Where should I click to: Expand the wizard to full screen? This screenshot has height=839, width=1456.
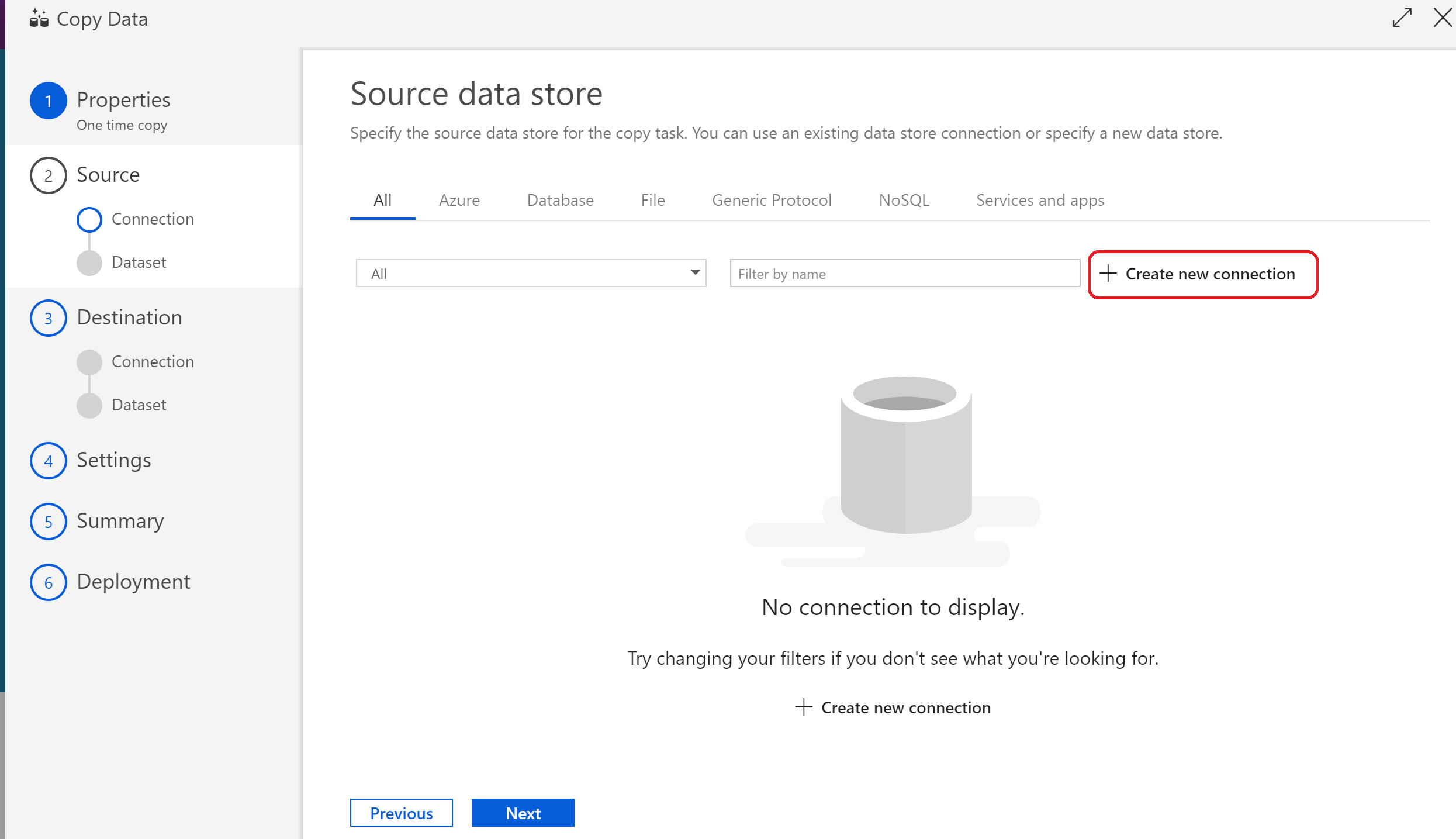(x=1402, y=18)
